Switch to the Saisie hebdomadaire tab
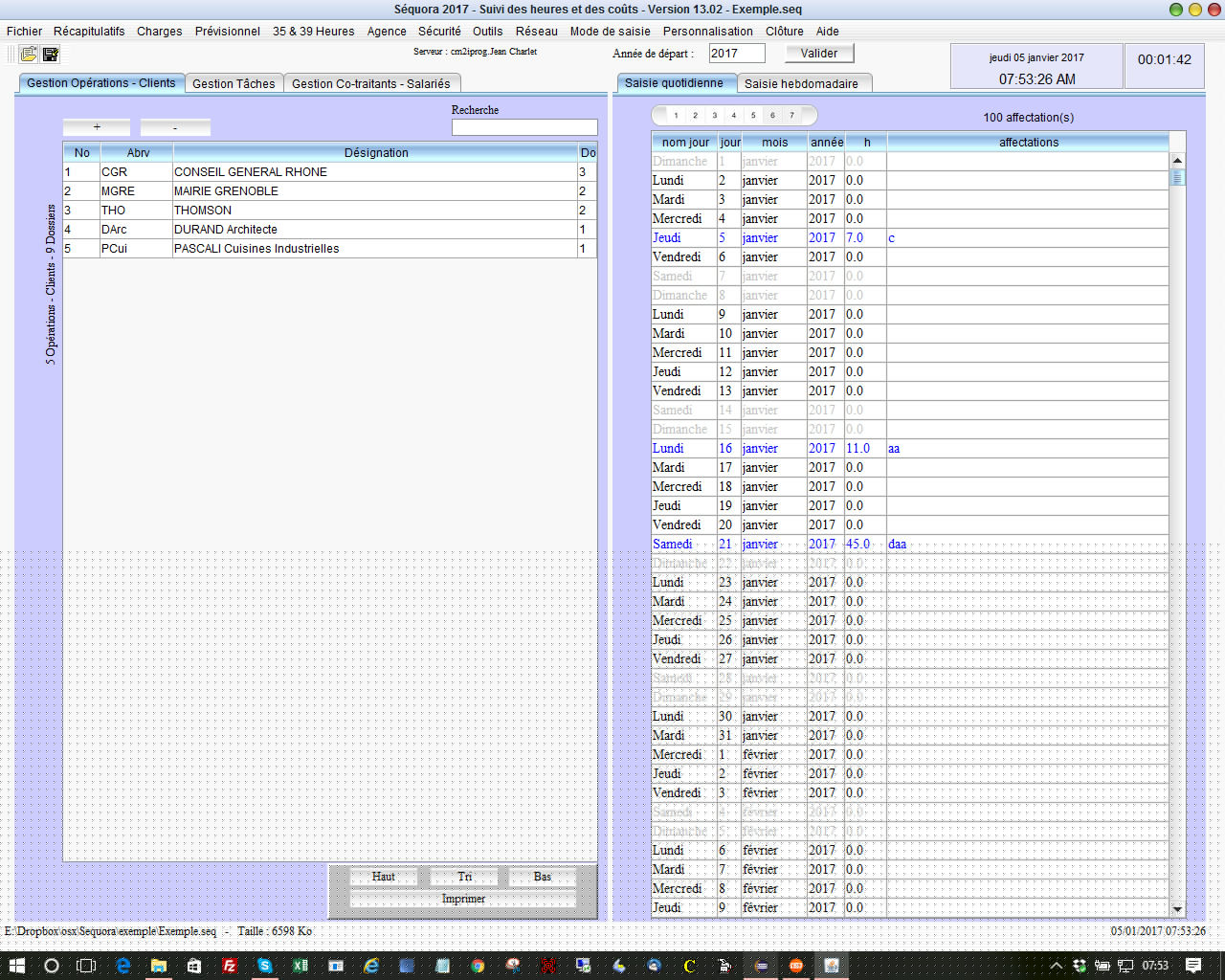 801,84
